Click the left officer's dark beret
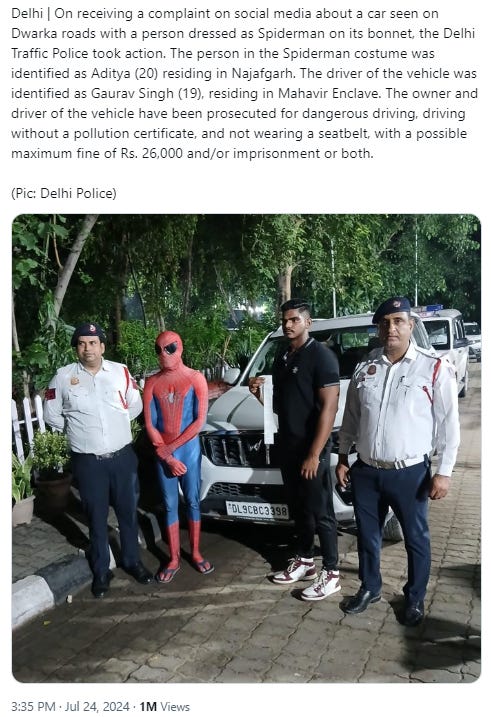Screen dimensions: 491x717 [88, 332]
